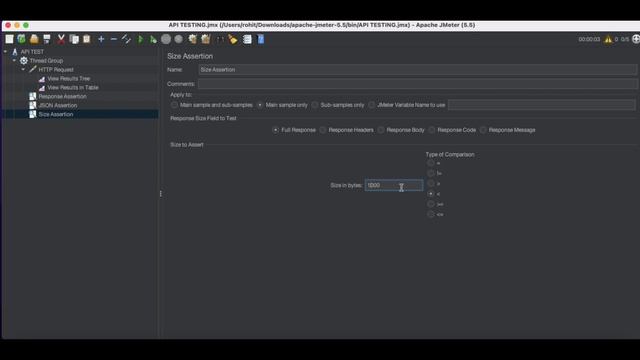Click the remote engine icon at toolbar end
This screenshot has height=360, width=640.
pyautogui.click(x=636, y=39)
